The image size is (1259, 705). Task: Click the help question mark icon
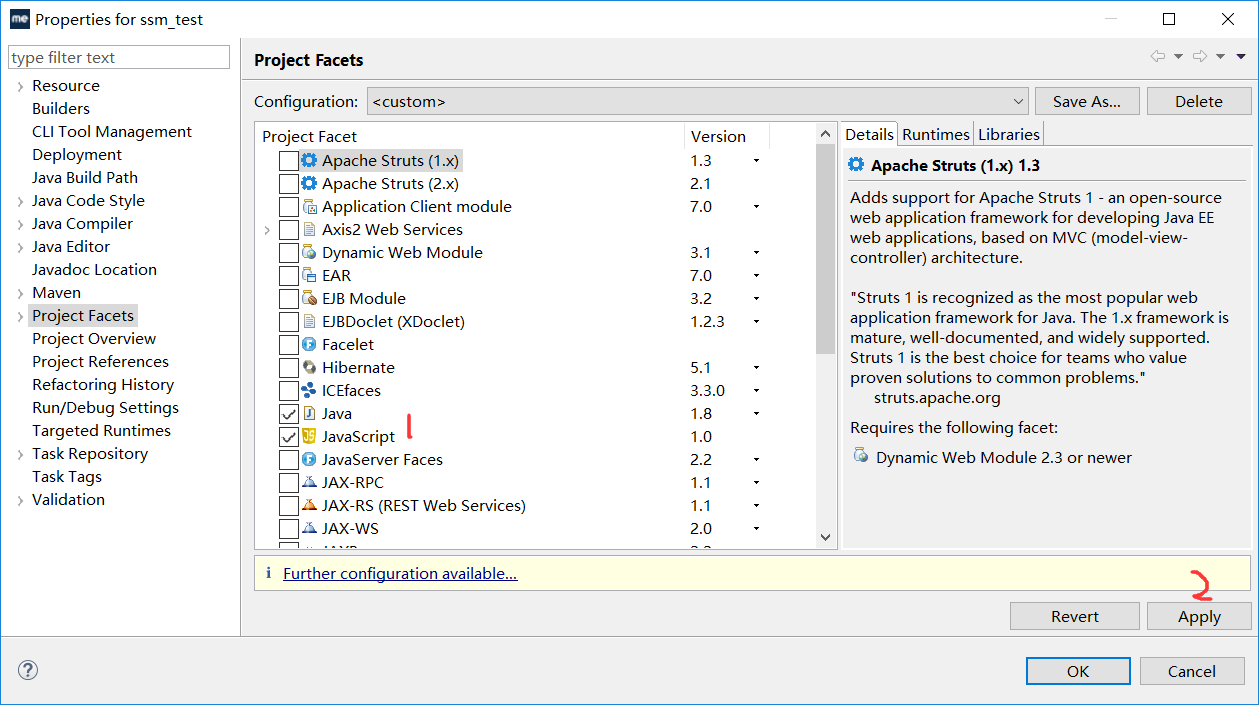tap(28, 671)
